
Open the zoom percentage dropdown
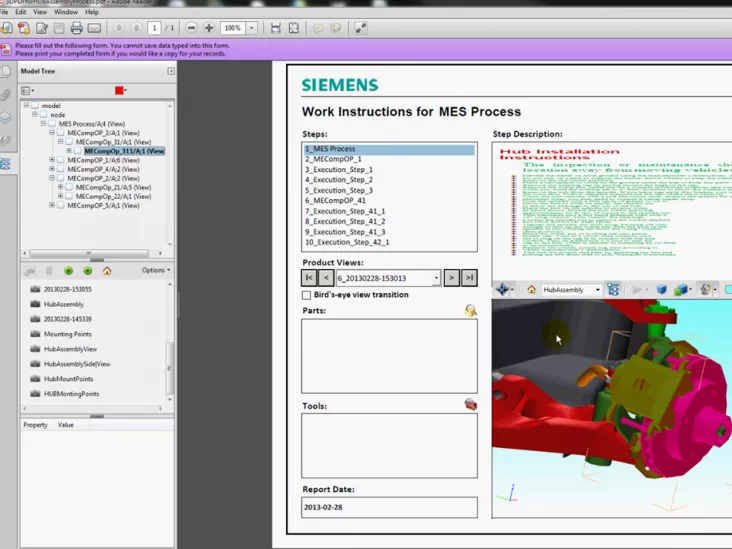(252, 28)
